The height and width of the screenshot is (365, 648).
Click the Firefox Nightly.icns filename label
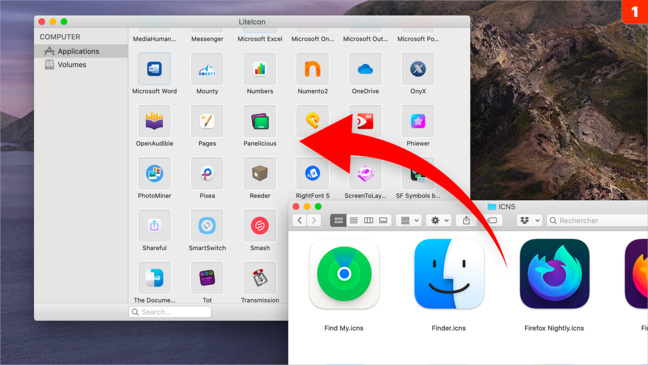point(554,328)
